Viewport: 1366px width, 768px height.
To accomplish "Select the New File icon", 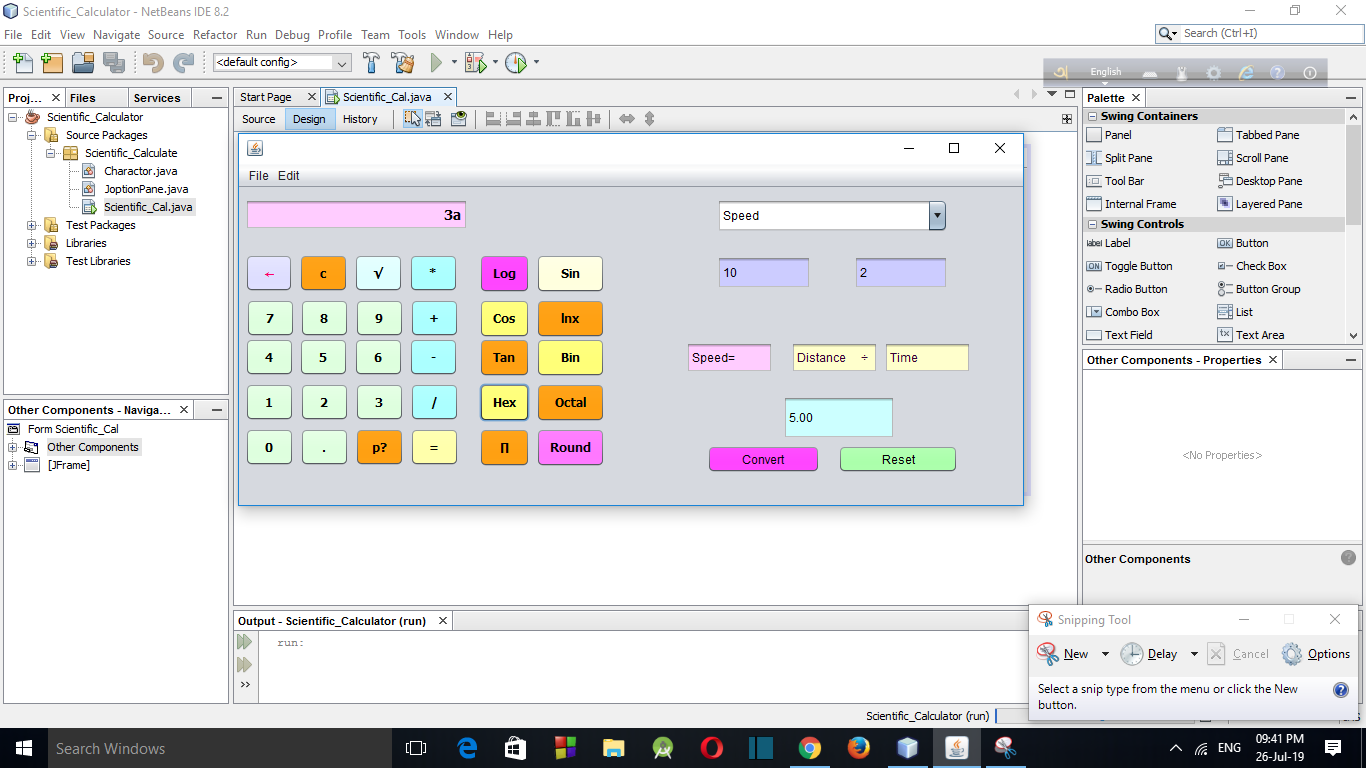I will coord(22,62).
